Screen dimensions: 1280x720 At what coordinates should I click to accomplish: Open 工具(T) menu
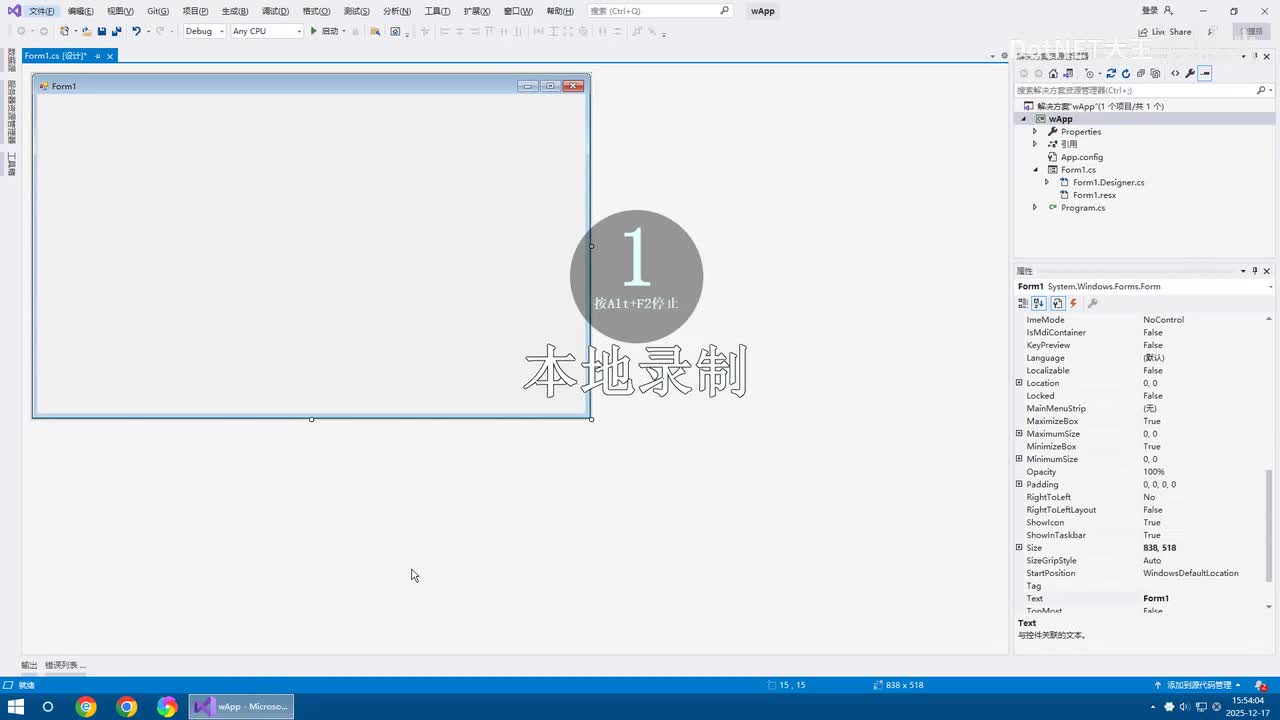[x=437, y=11]
